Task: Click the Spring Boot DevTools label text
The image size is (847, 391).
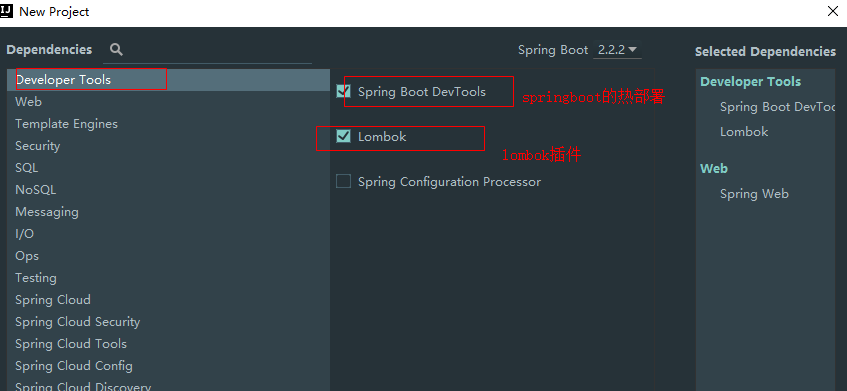Action: coord(422,92)
